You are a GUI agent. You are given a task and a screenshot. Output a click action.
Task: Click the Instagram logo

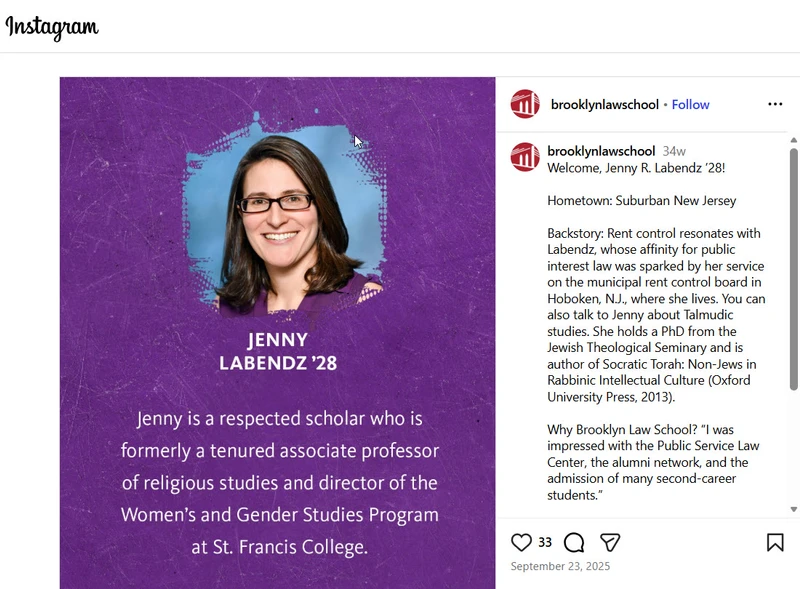[52, 27]
